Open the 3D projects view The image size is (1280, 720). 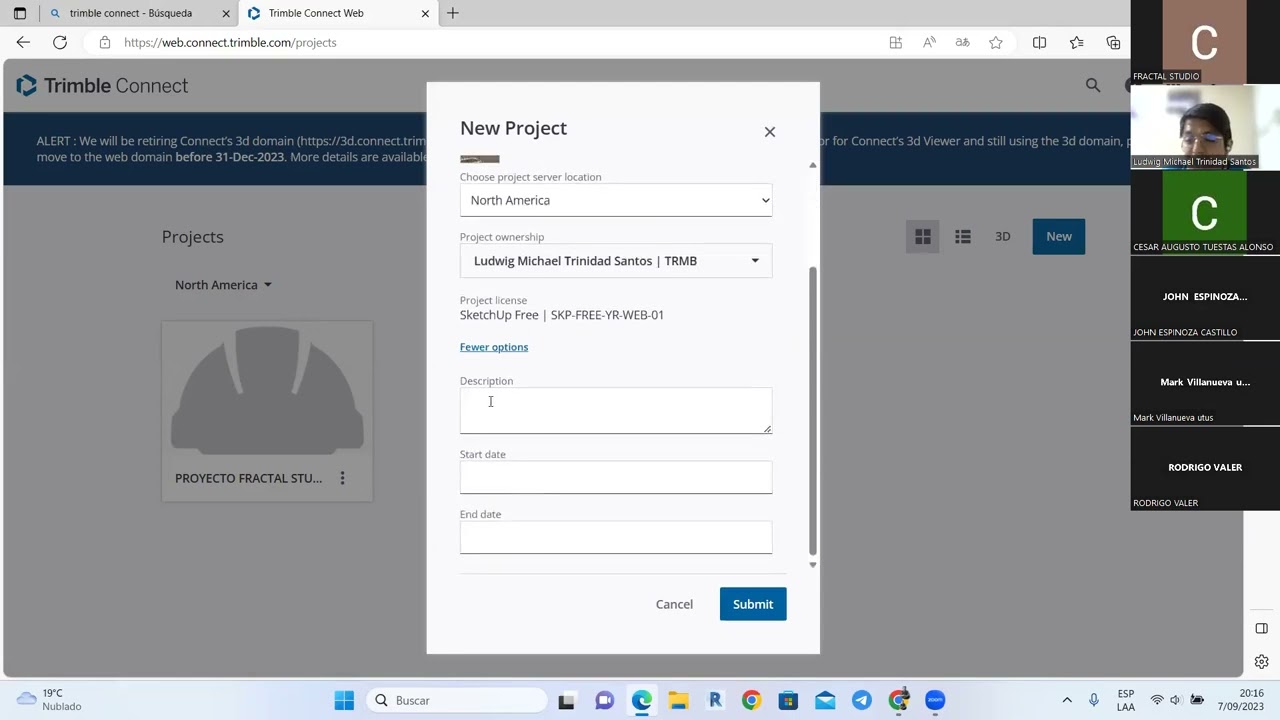click(x=1003, y=237)
